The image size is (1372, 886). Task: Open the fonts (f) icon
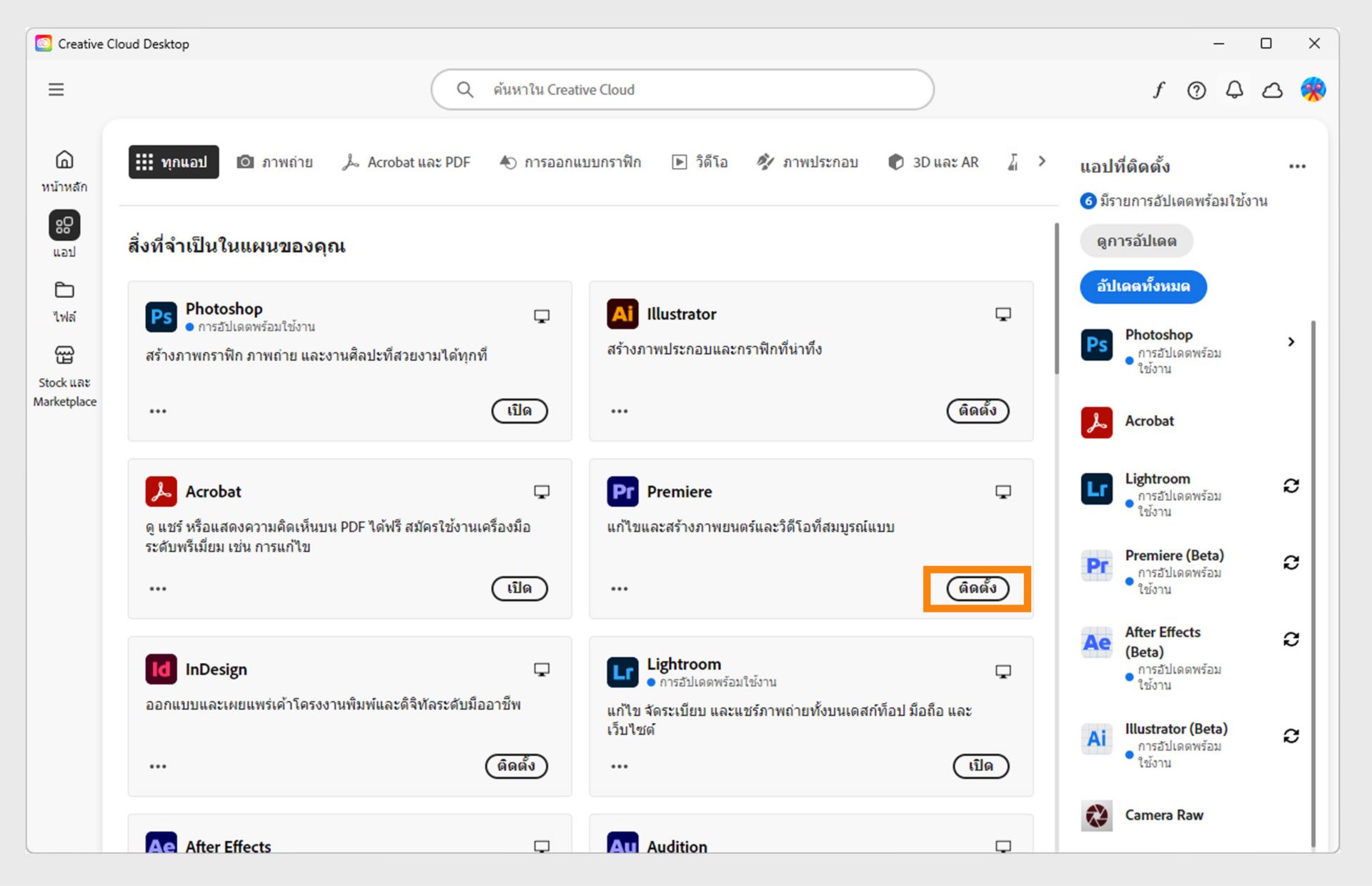[1158, 90]
